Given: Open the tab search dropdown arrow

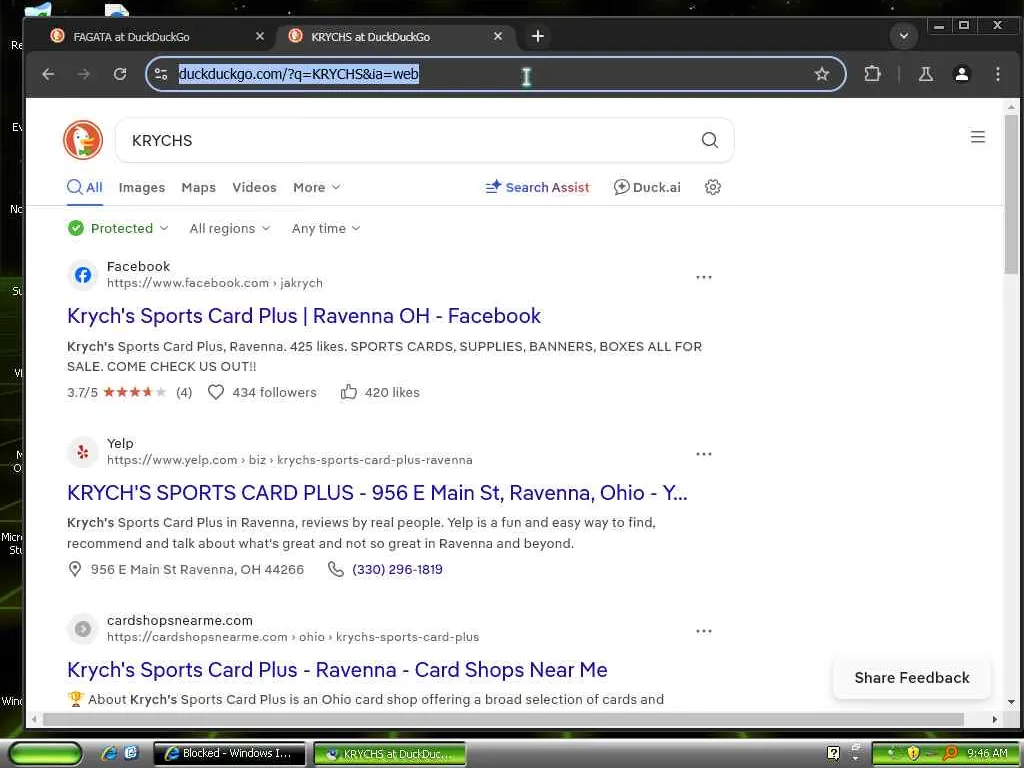Looking at the screenshot, I should tap(904, 36).
